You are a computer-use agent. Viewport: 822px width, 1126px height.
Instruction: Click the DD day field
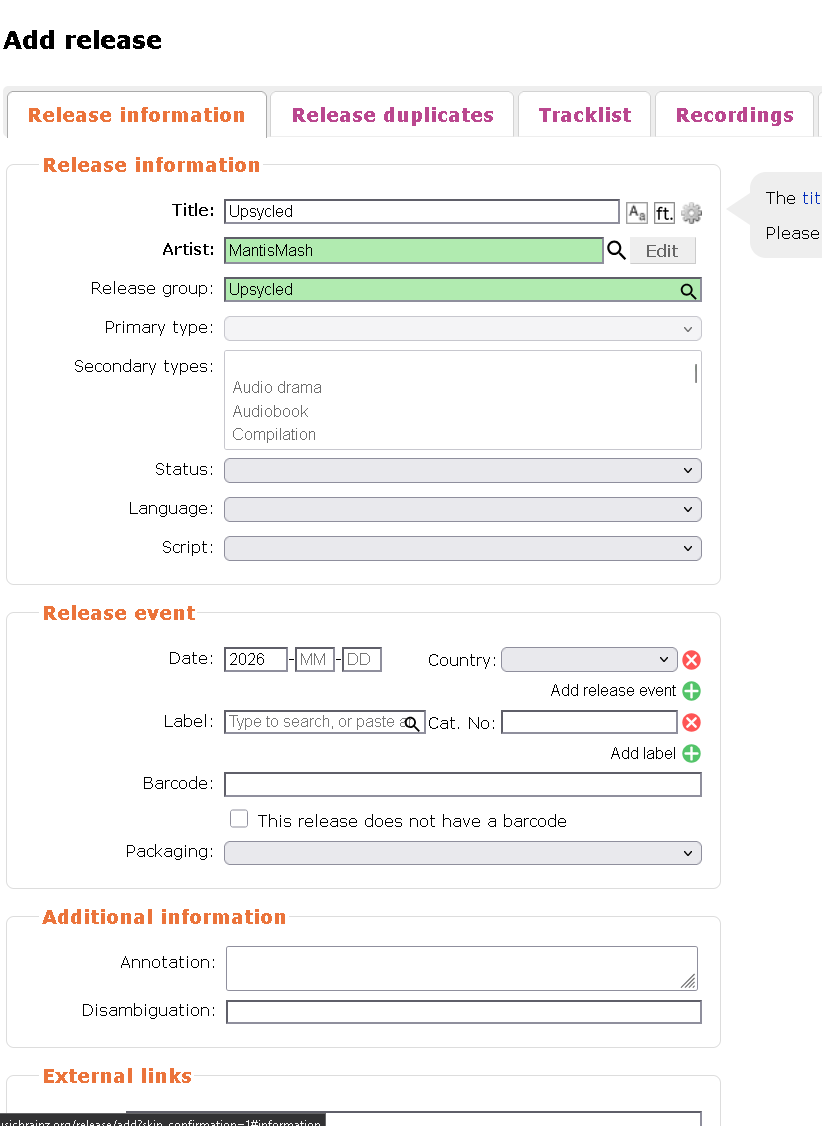362,659
